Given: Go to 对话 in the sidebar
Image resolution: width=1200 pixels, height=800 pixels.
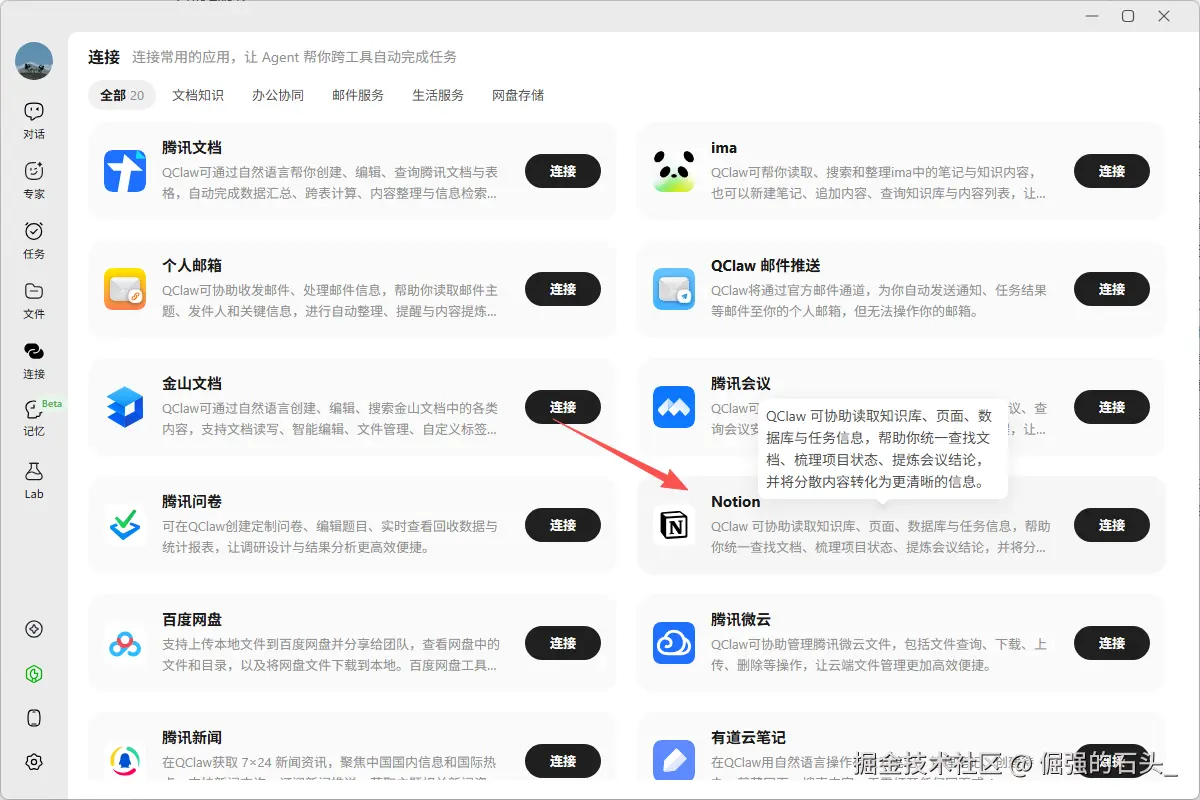Looking at the screenshot, I should pyautogui.click(x=34, y=120).
